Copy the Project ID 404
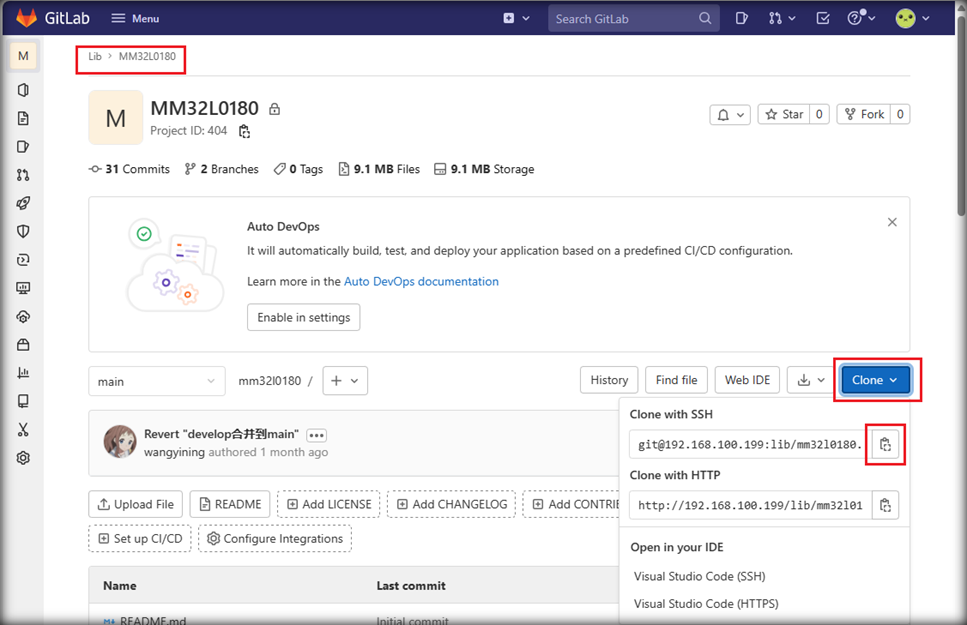This screenshot has height=625, width=967. click(x=245, y=130)
